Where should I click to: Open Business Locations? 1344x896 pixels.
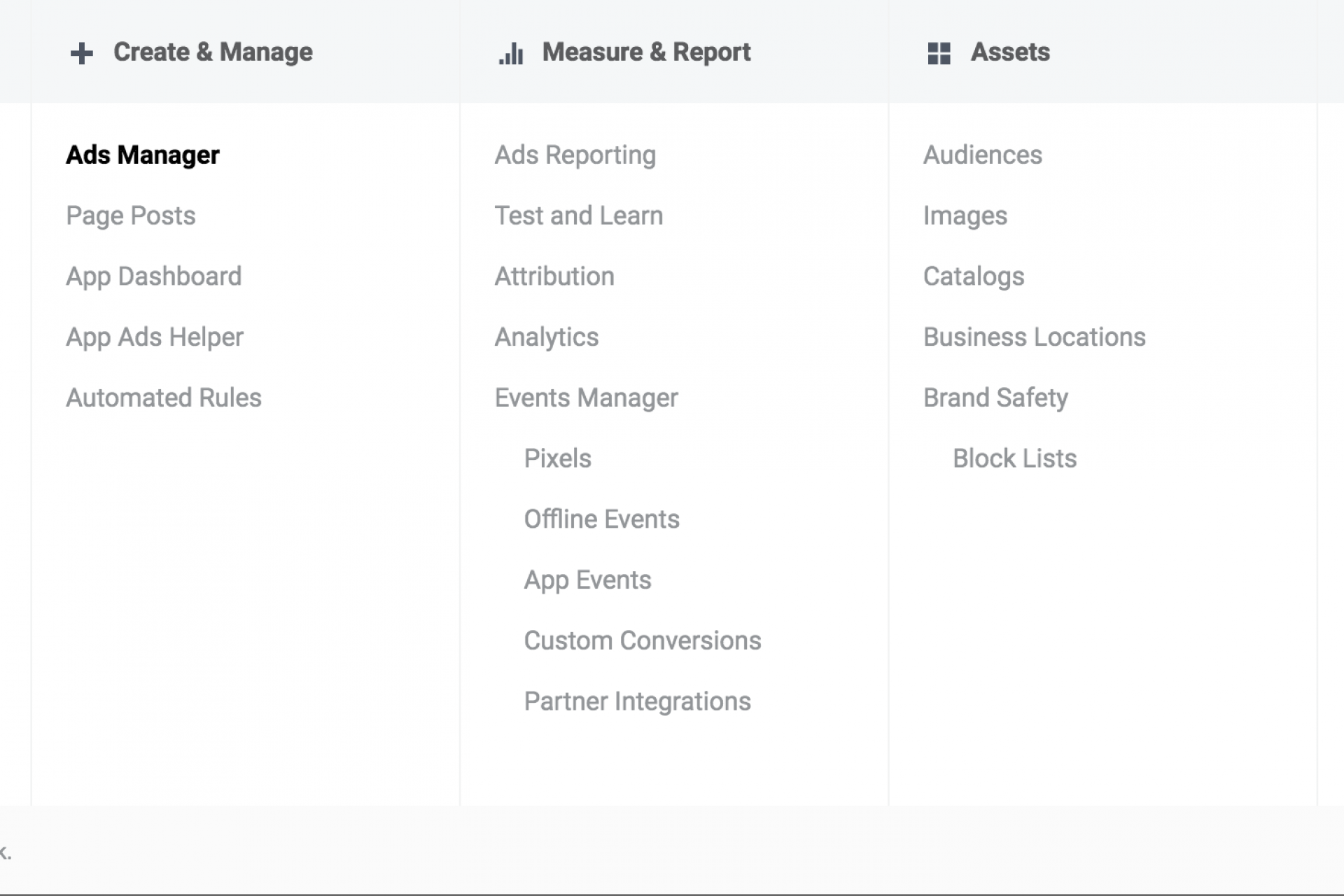[1035, 337]
